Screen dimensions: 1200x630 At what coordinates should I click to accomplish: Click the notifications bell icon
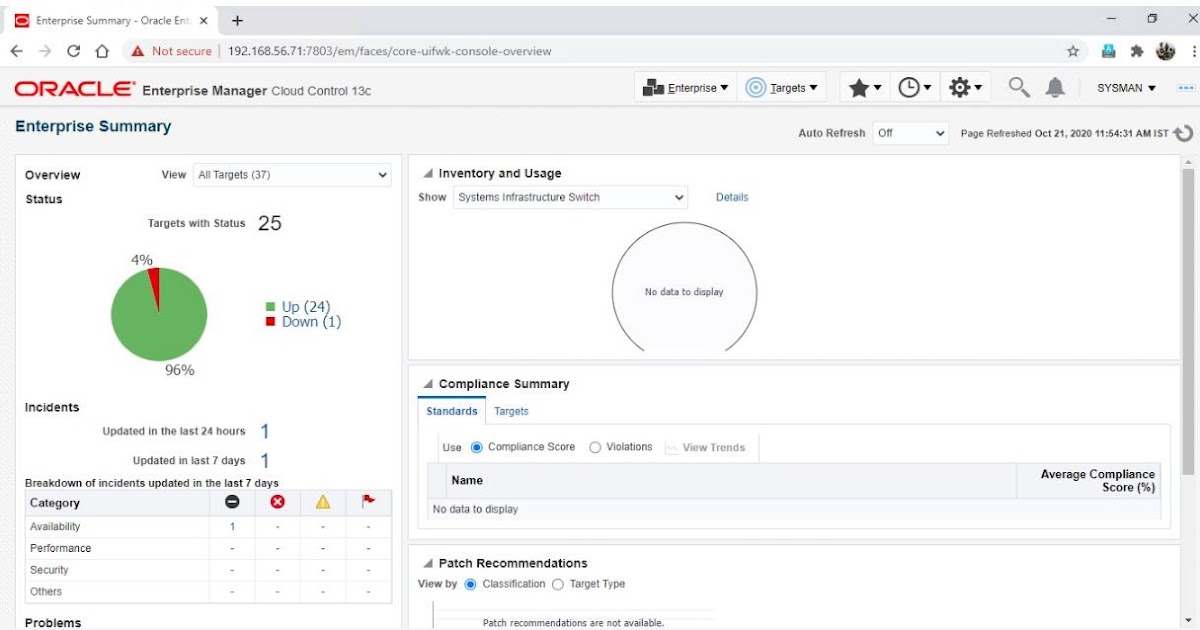click(x=1055, y=87)
